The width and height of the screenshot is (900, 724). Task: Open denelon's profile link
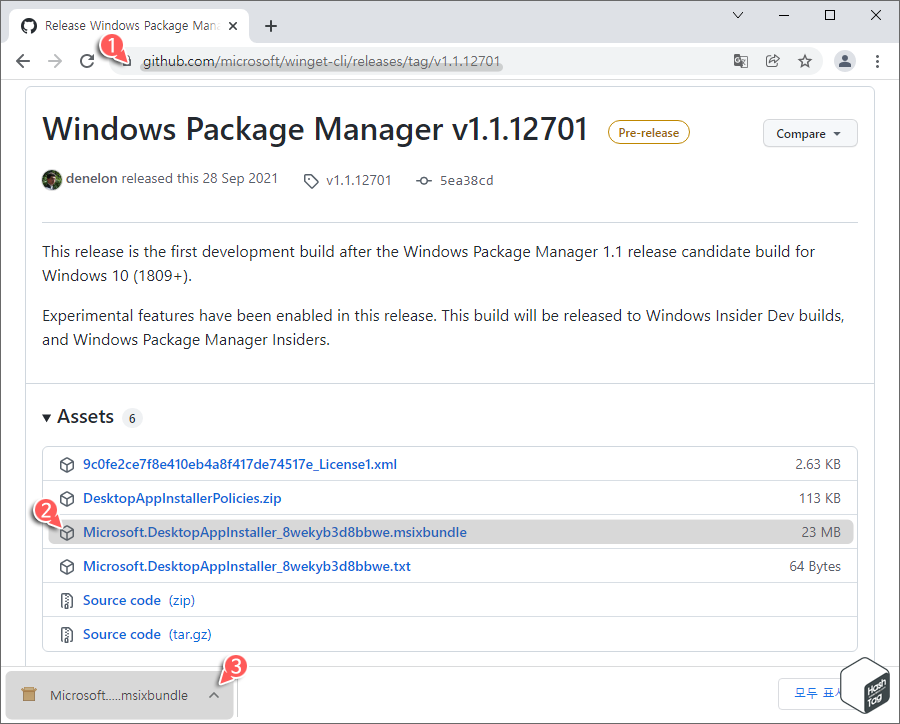click(x=91, y=179)
